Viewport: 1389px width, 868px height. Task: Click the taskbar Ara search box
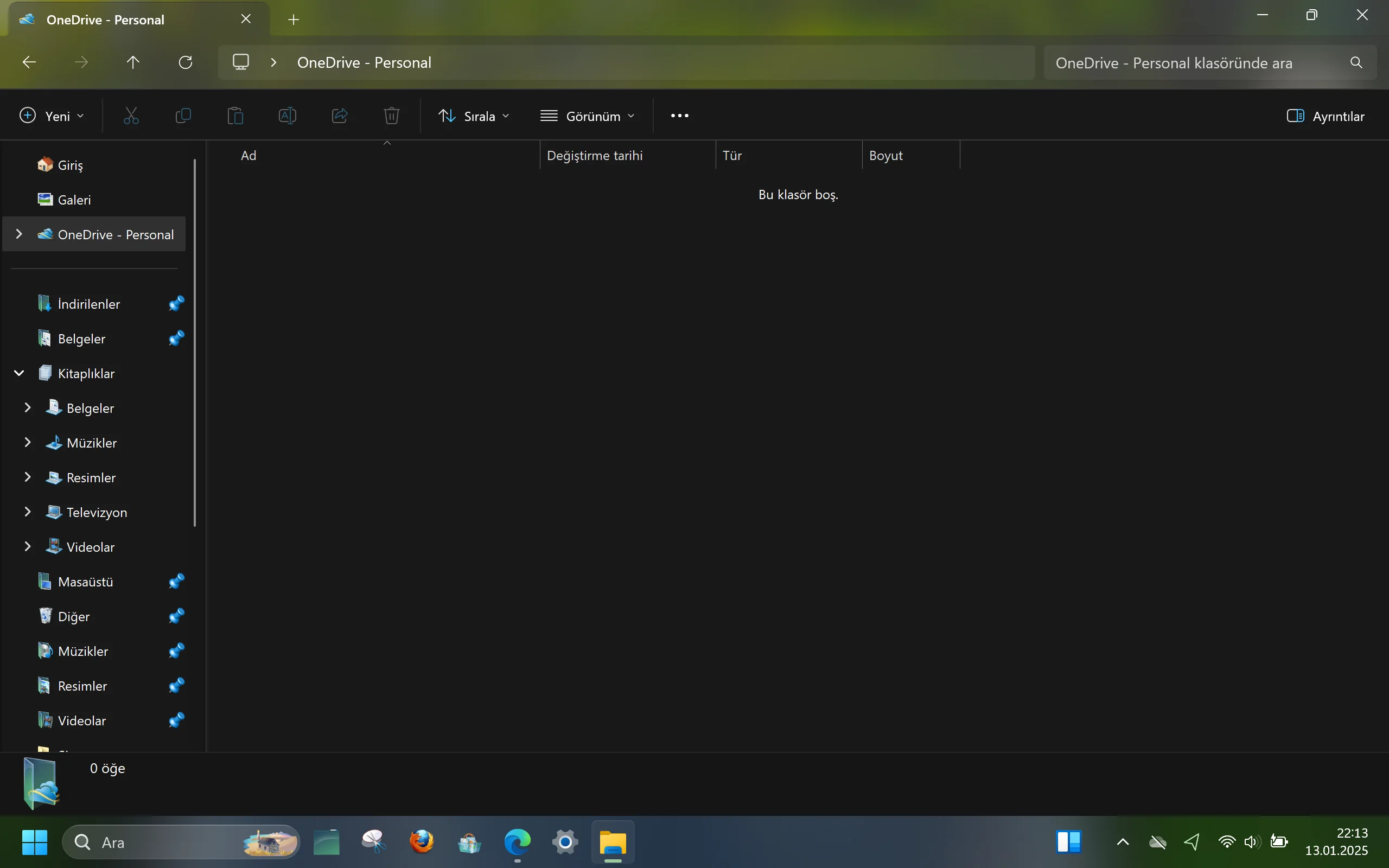[x=181, y=842]
